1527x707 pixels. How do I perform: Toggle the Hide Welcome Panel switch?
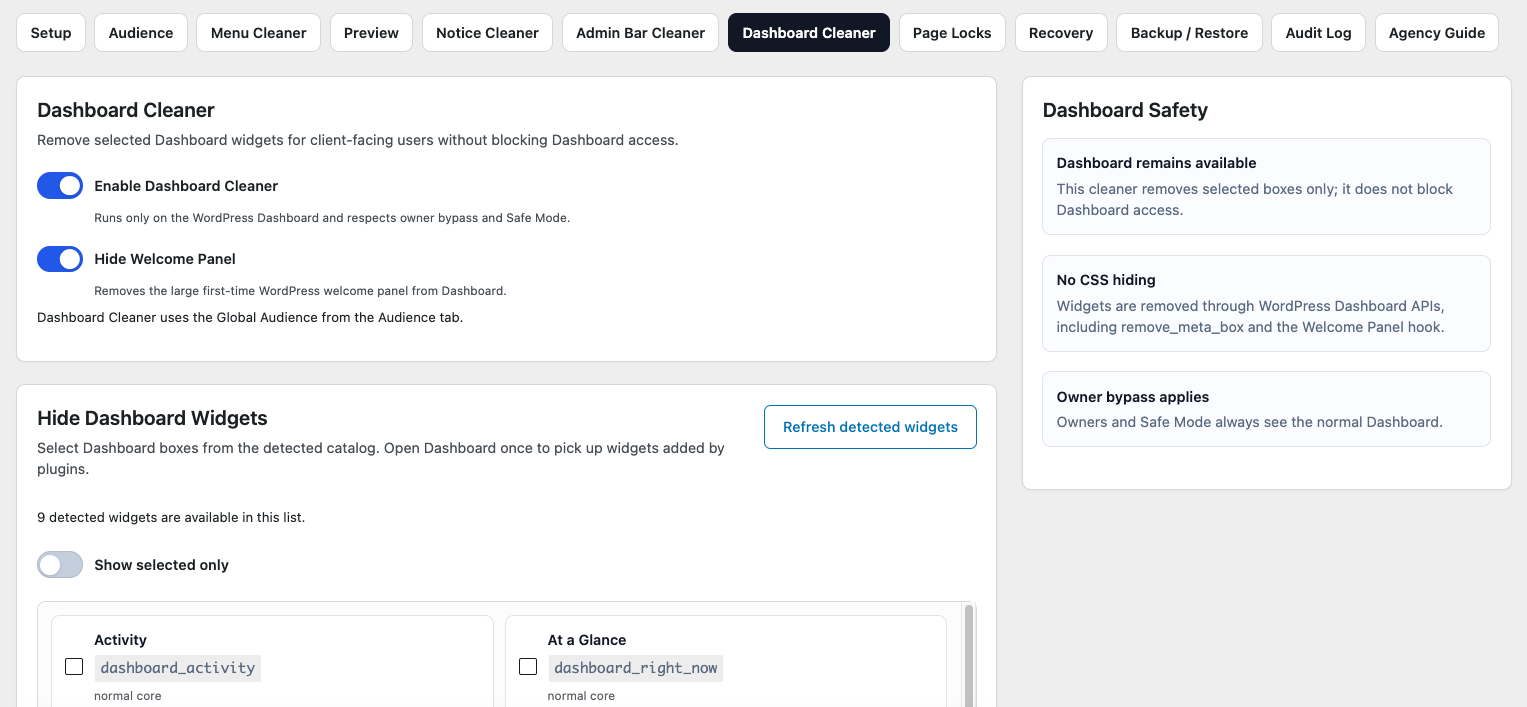(60, 259)
